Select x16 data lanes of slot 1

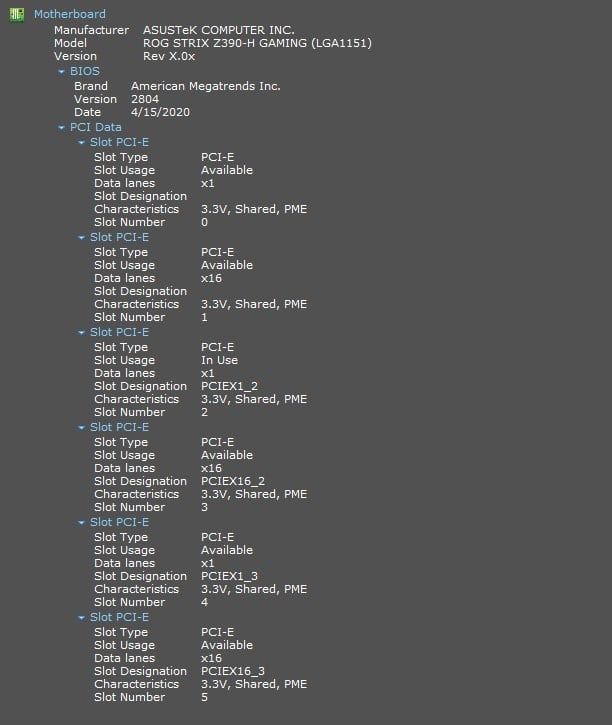[211, 278]
